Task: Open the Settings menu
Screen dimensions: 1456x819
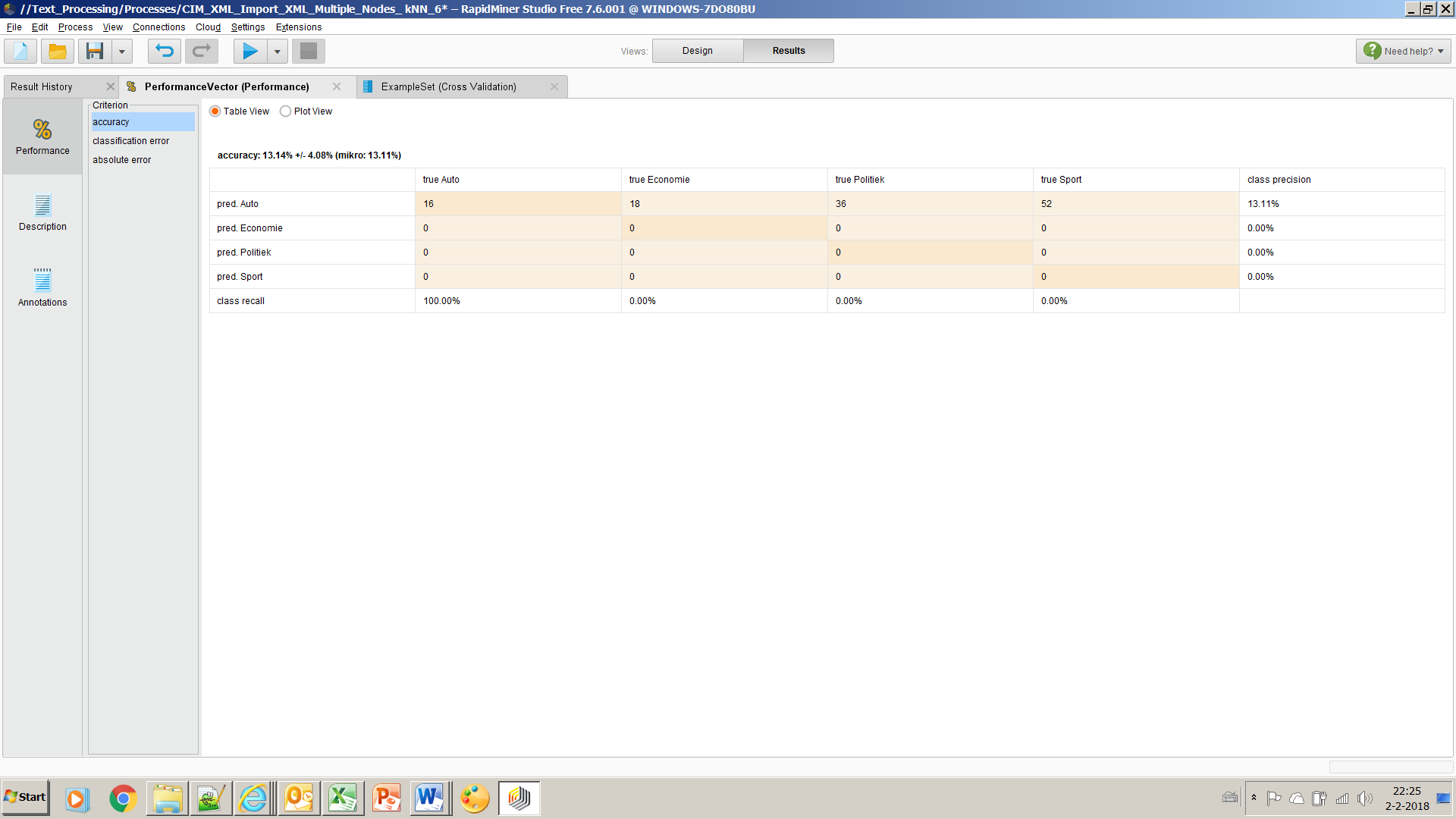Action: coord(248,27)
